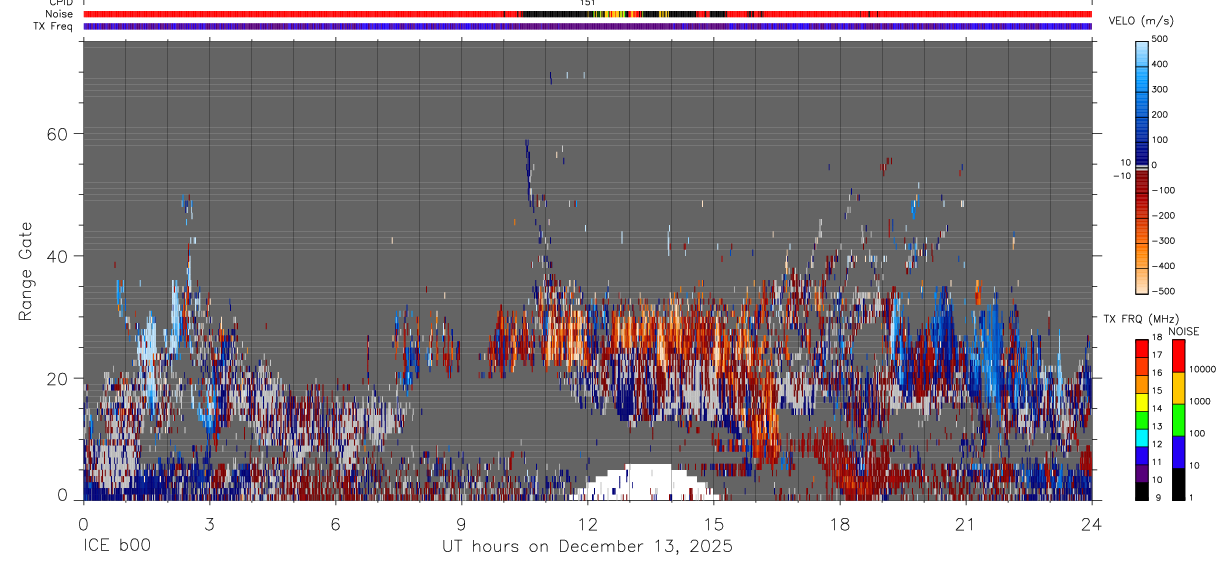Click the 'ICE b00' radar beam label
The width and height of the screenshot is (1228, 567).
click(x=117, y=546)
